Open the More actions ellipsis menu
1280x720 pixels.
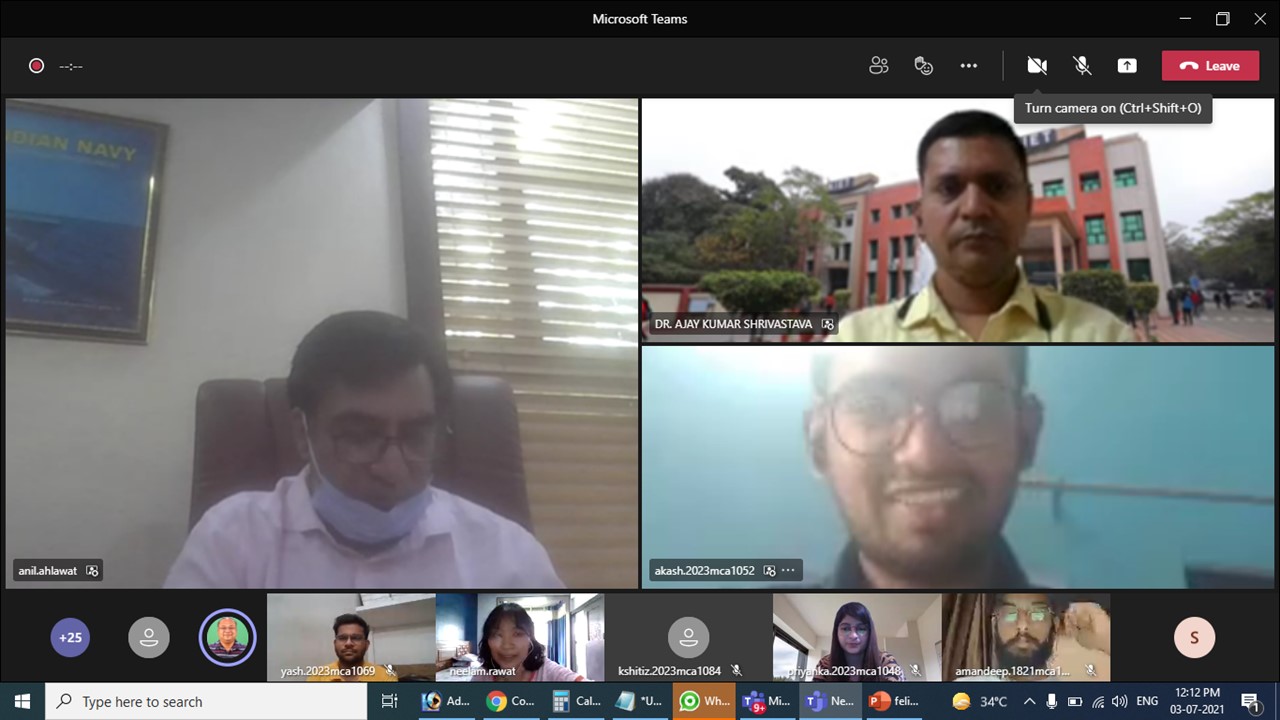(x=968, y=66)
